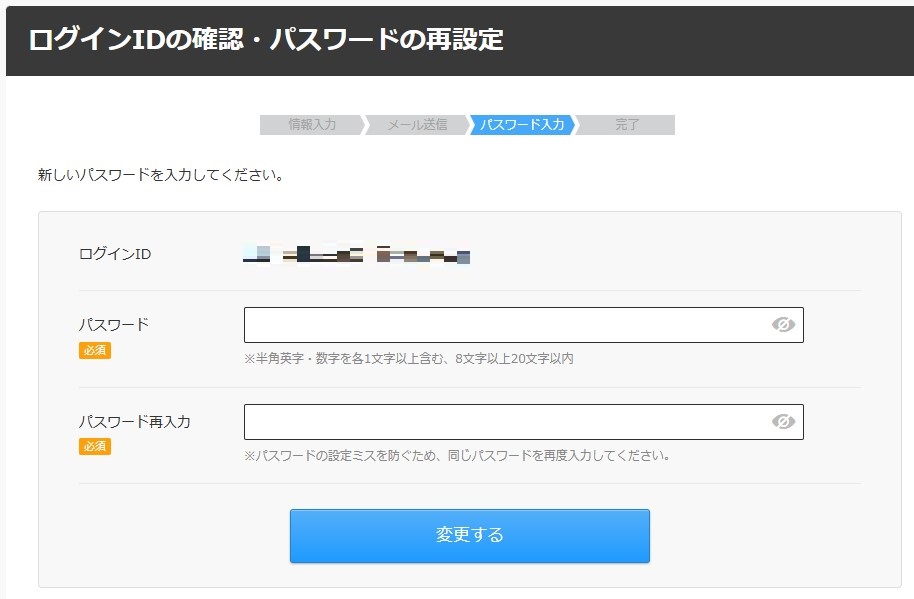Viewport: 914px width, 599px height.
Task: Select the メール送信 step
Action: [417, 125]
